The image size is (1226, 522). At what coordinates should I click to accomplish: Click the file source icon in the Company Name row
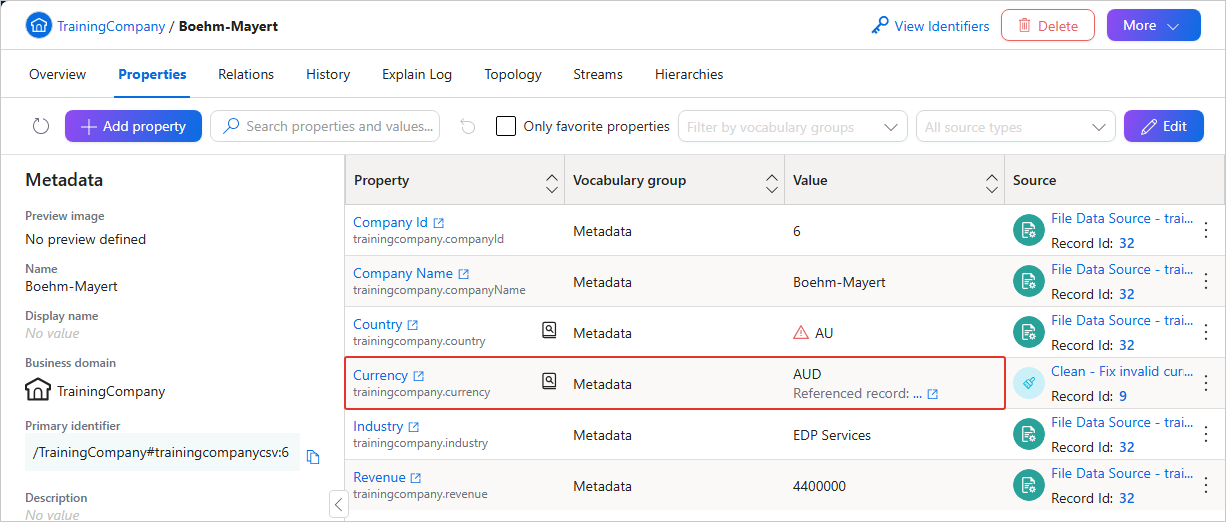pos(1029,282)
